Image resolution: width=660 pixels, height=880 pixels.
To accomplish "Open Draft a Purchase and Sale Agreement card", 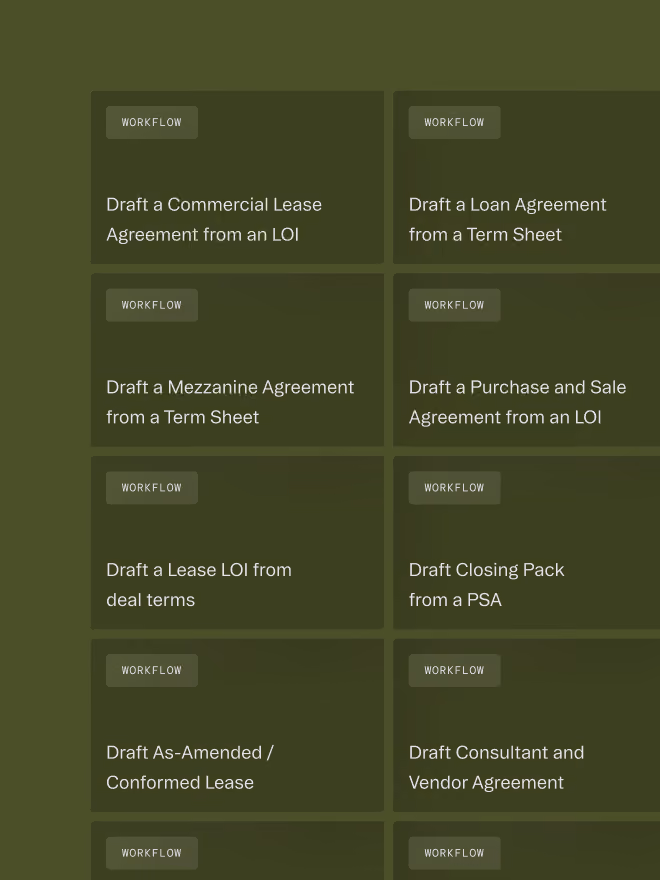I will (526, 360).
